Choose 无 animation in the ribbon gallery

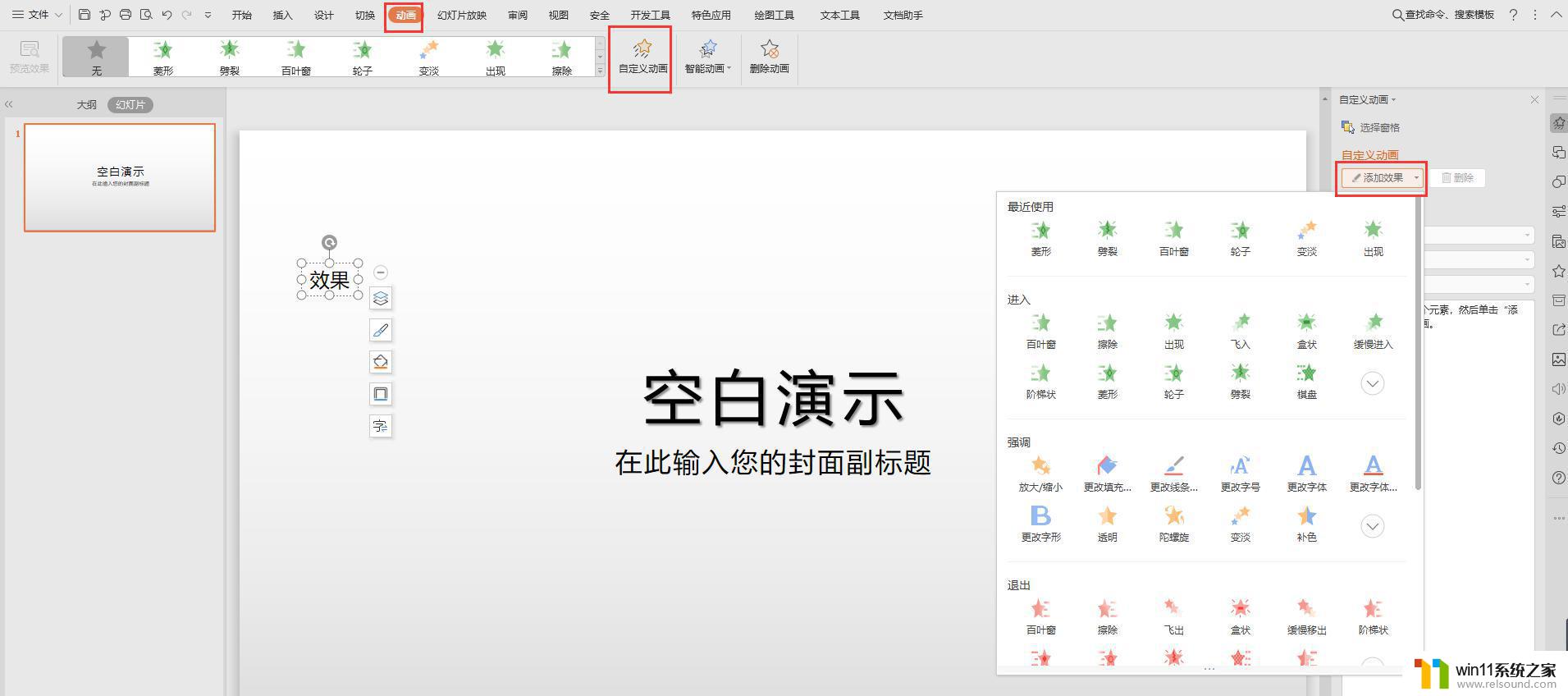[97, 57]
